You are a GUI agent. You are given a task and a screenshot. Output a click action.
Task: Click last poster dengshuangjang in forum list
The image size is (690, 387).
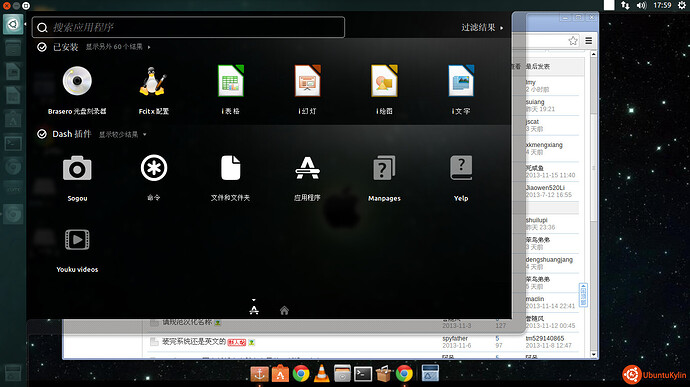[549, 259]
